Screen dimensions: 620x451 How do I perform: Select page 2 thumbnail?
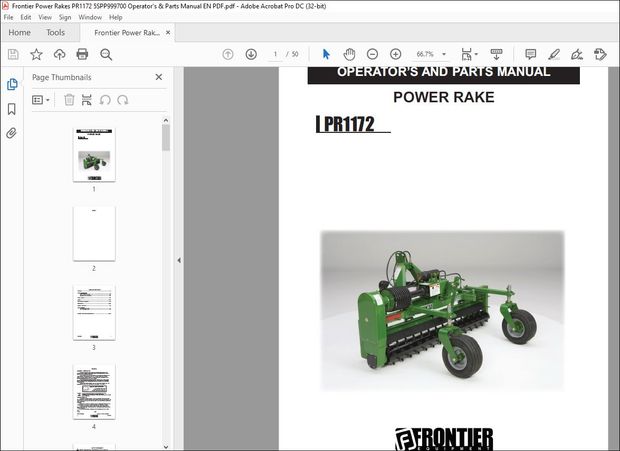tap(94, 234)
